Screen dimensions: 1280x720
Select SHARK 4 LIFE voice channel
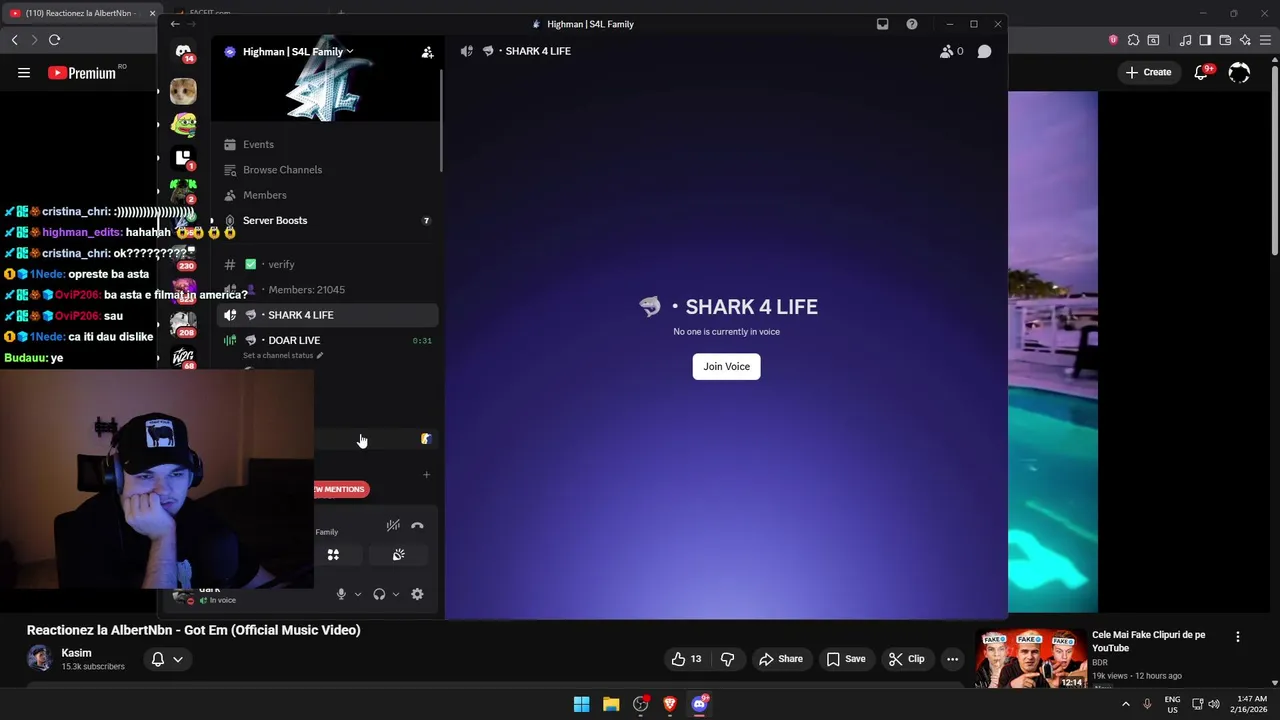point(327,315)
